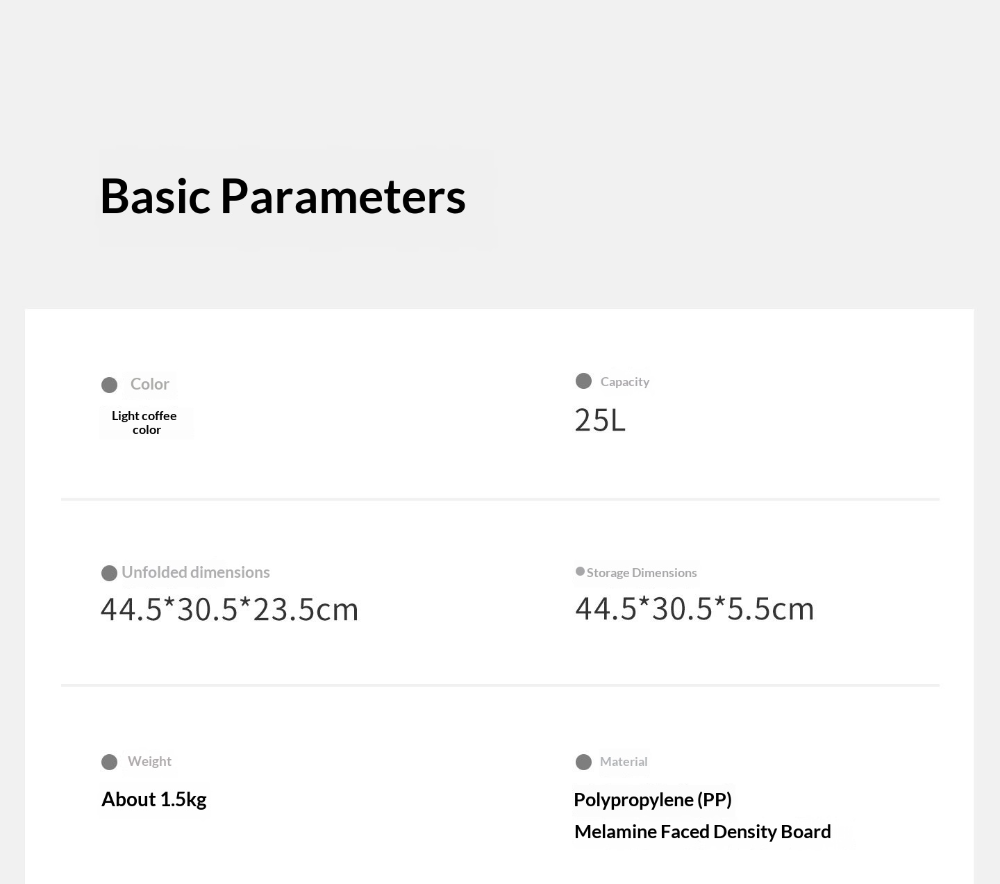
Task: Click the 25L capacity value
Action: click(x=600, y=420)
